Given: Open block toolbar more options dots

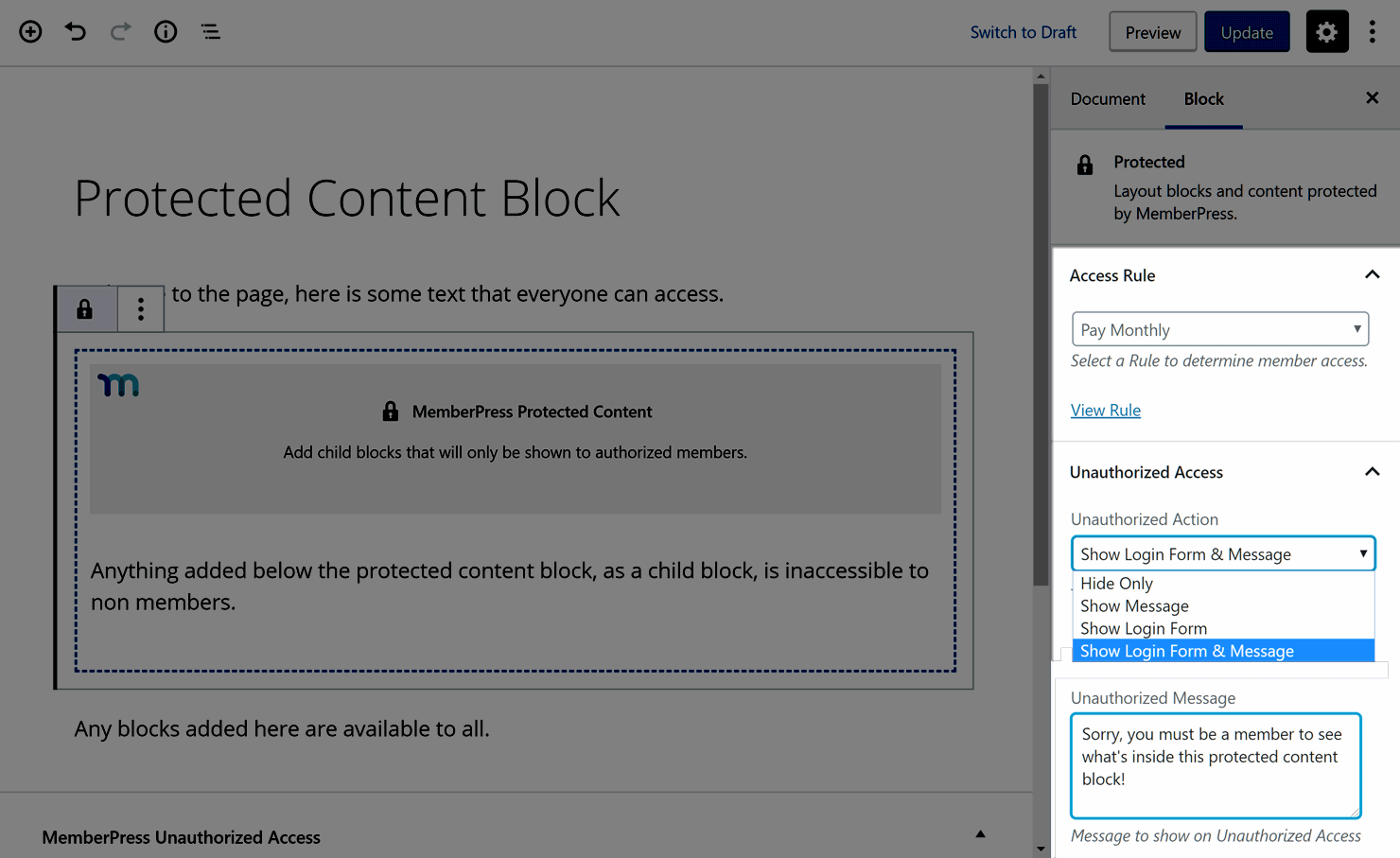Looking at the screenshot, I should (141, 309).
